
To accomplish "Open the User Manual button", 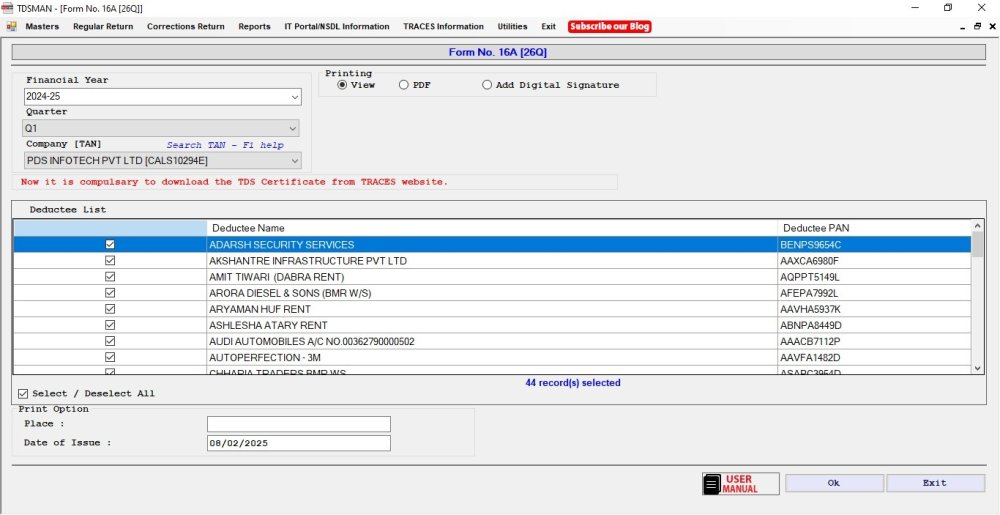I will point(740,484).
